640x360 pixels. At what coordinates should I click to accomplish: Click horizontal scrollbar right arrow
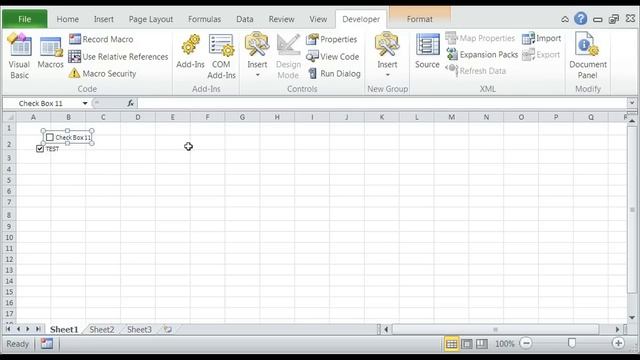[618, 329]
